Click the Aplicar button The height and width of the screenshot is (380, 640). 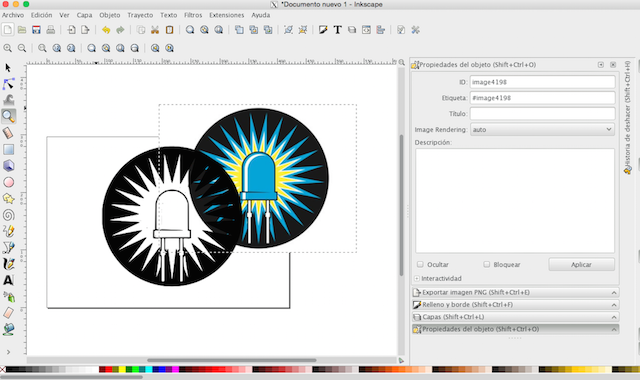581,264
